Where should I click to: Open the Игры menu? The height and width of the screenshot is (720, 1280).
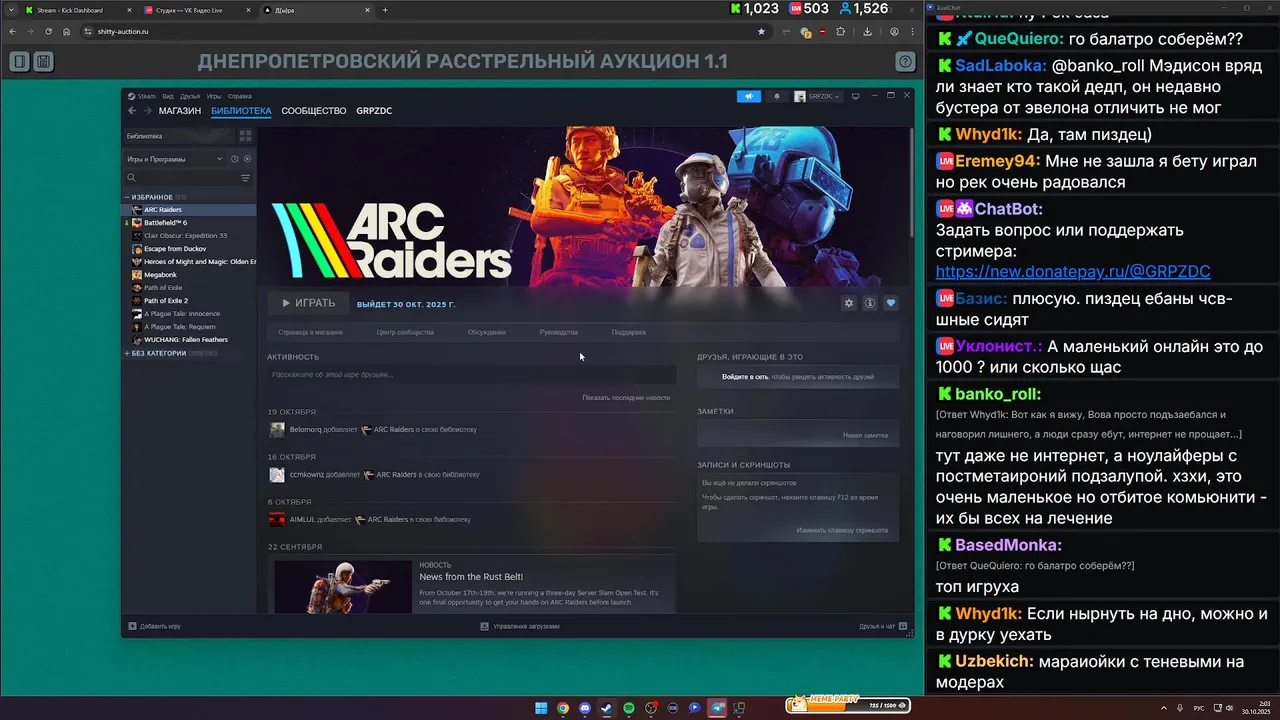pyautogui.click(x=214, y=96)
